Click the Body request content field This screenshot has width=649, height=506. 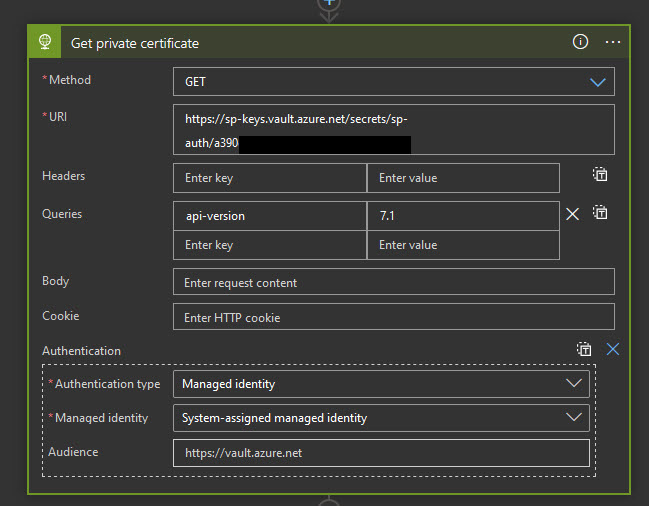(x=393, y=283)
